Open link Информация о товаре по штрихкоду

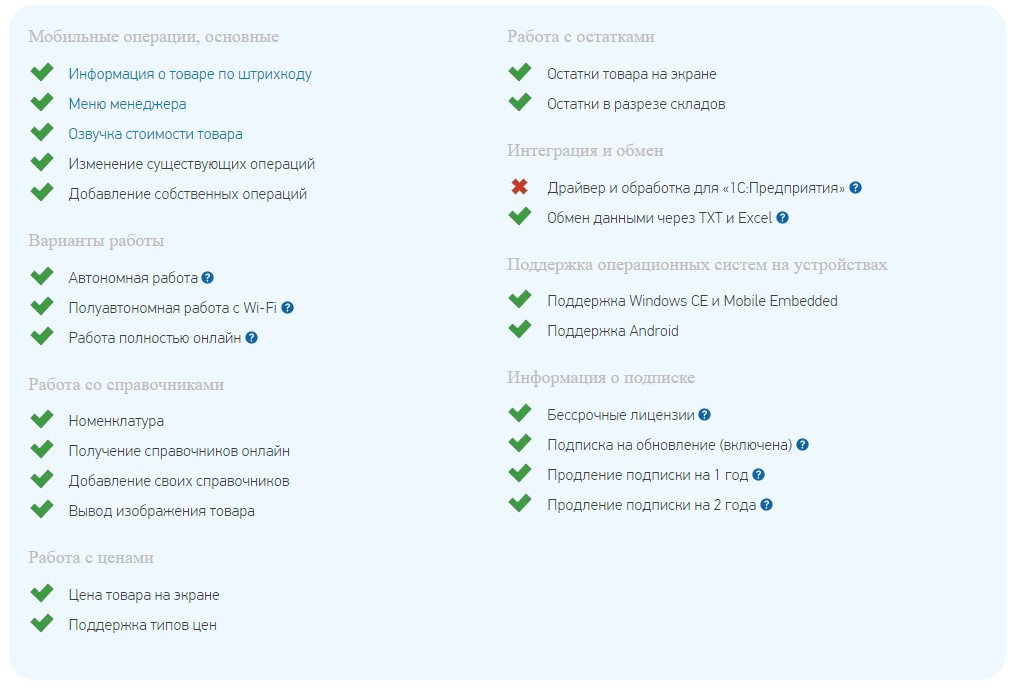coord(190,74)
